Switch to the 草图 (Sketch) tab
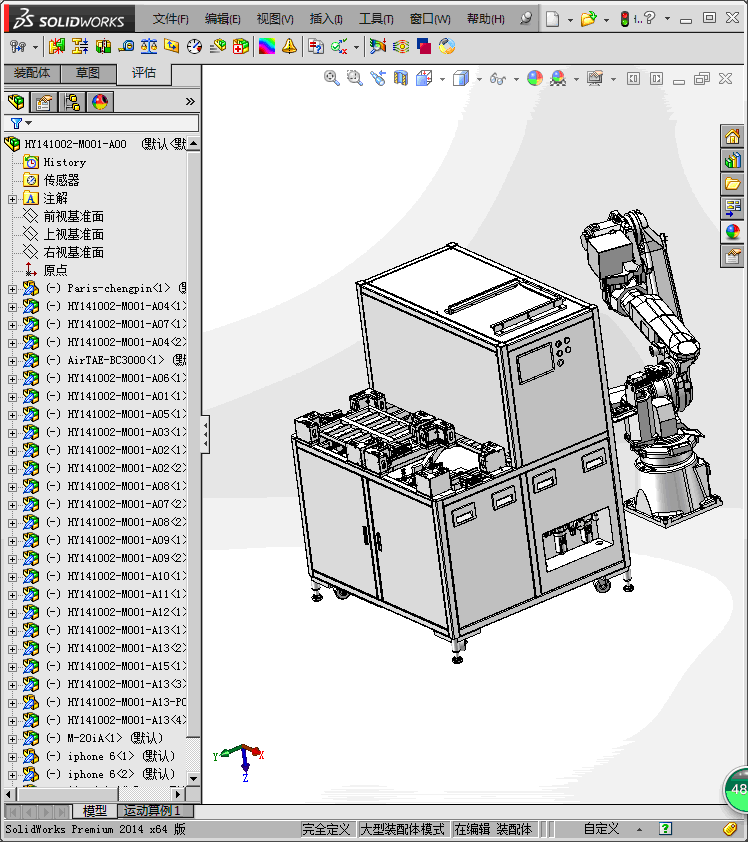748x842 pixels. tap(87, 73)
